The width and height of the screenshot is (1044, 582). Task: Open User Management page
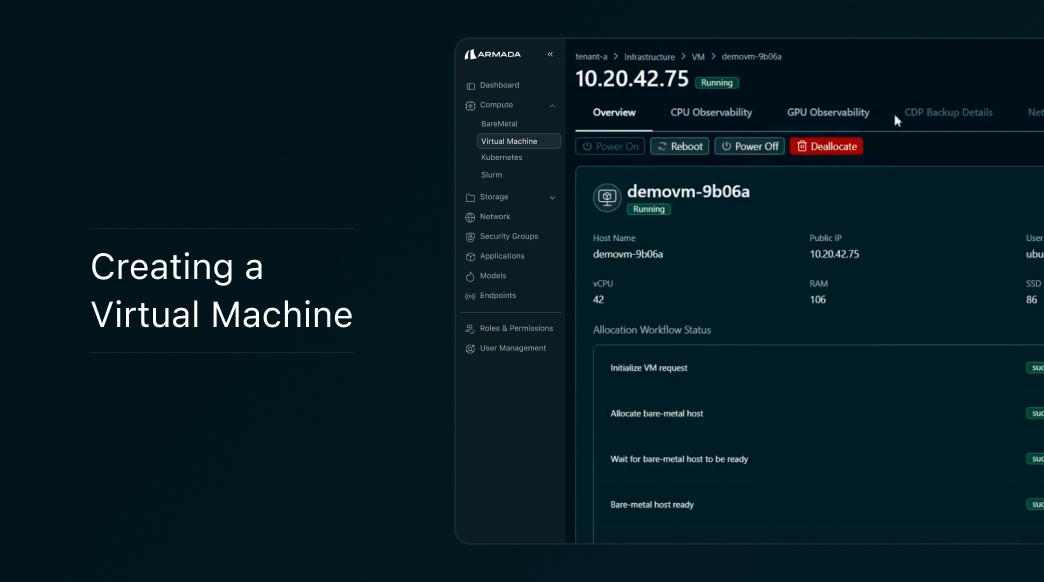click(513, 348)
